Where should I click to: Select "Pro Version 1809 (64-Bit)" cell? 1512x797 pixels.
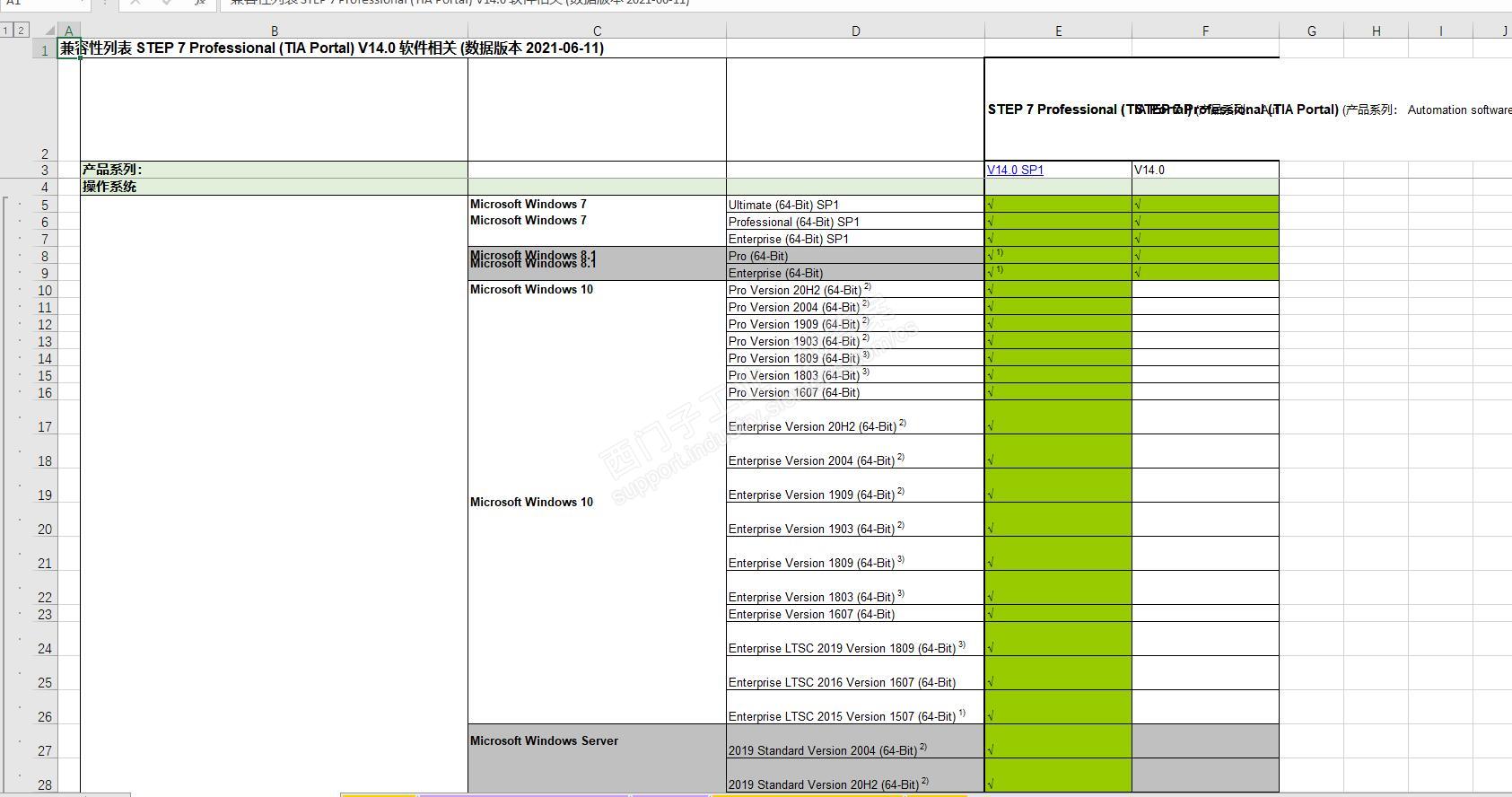tap(855, 358)
